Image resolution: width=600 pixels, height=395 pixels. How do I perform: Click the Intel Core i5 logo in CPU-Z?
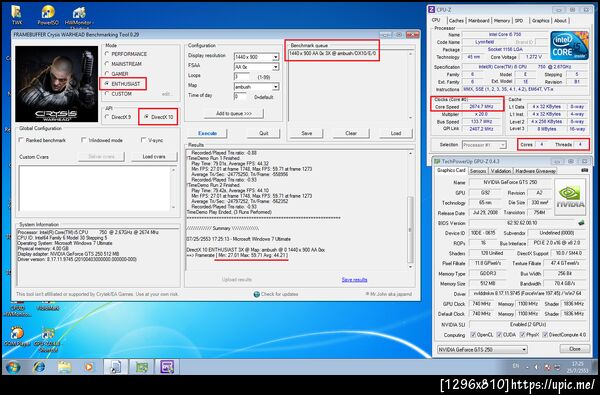pyautogui.click(x=569, y=46)
